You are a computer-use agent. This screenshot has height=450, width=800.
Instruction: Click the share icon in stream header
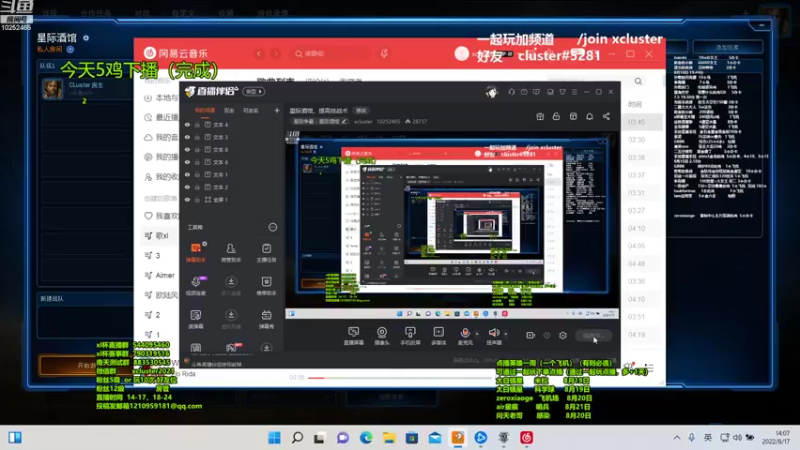pyautogui.click(x=606, y=116)
